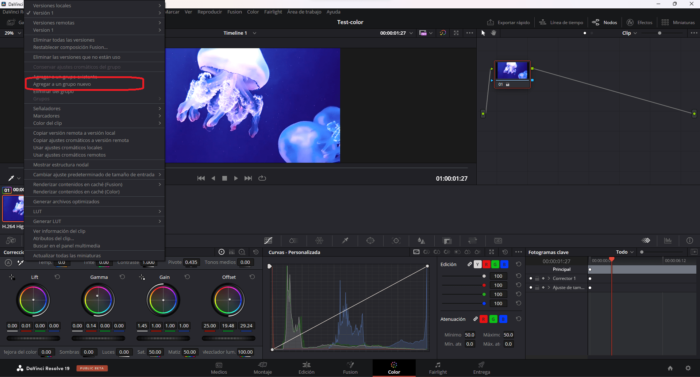Open the Key palette icon
This screenshot has width=700, height=377.
(x=447, y=240)
